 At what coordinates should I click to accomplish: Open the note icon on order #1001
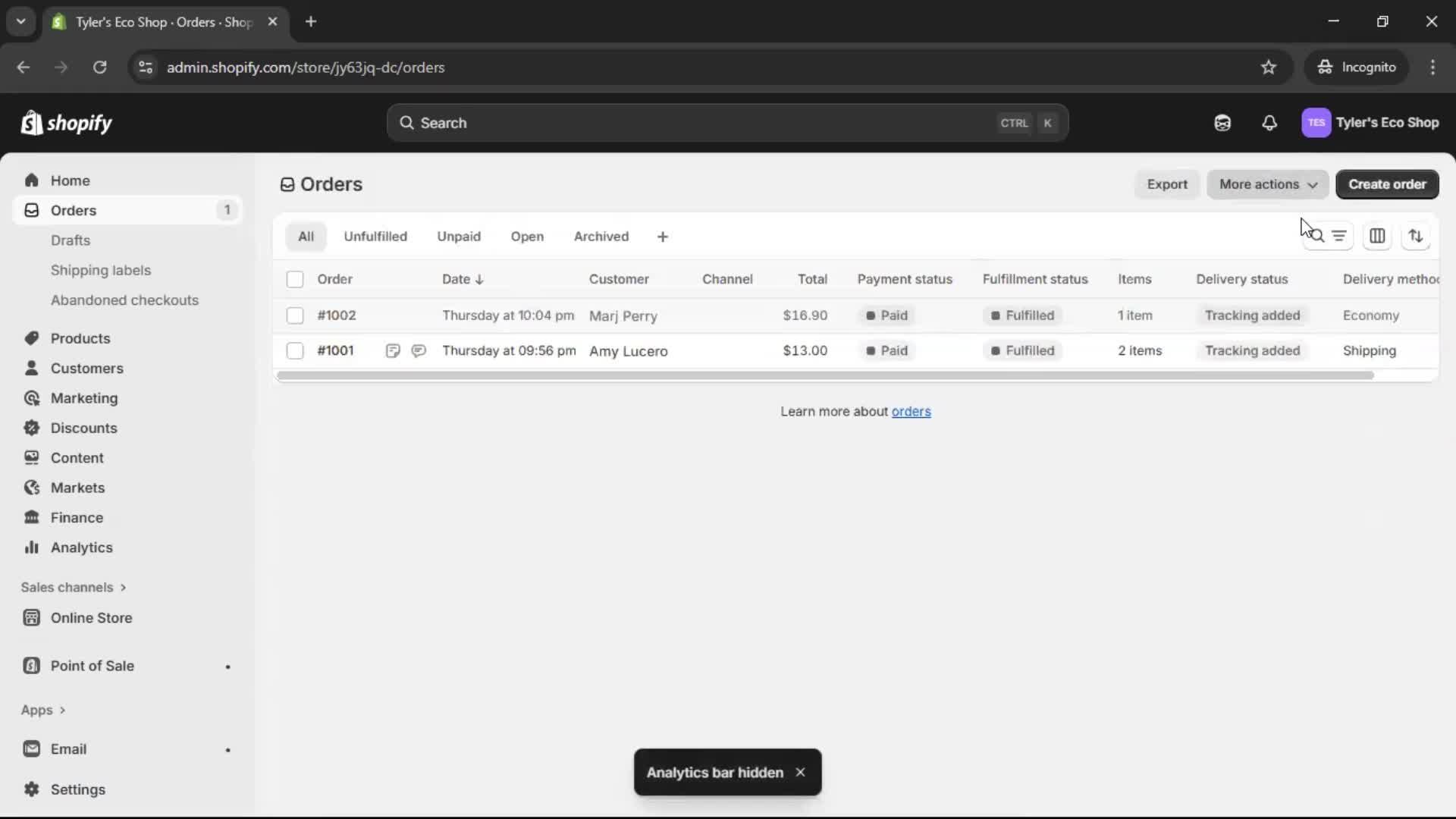pos(394,351)
